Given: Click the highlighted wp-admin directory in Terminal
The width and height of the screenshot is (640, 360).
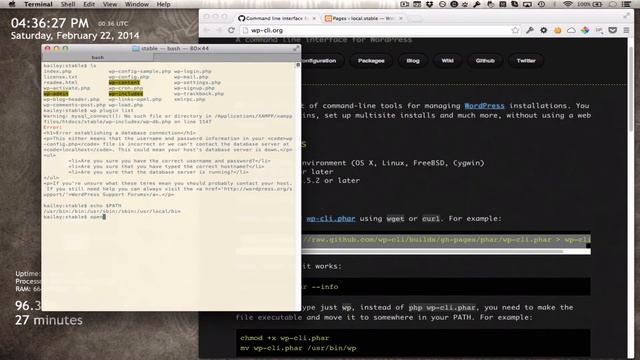Looking at the screenshot, I should 56,93.
